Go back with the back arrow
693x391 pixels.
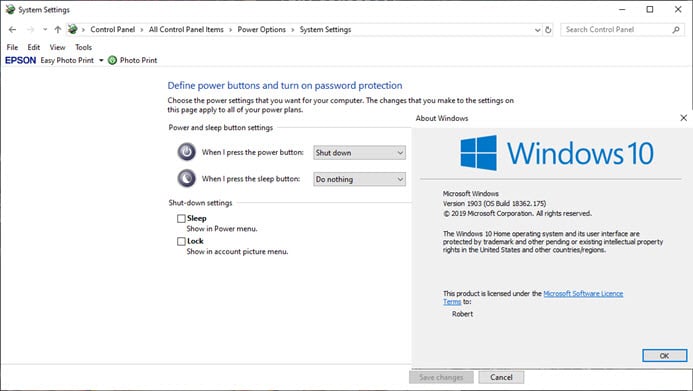pos(12,30)
